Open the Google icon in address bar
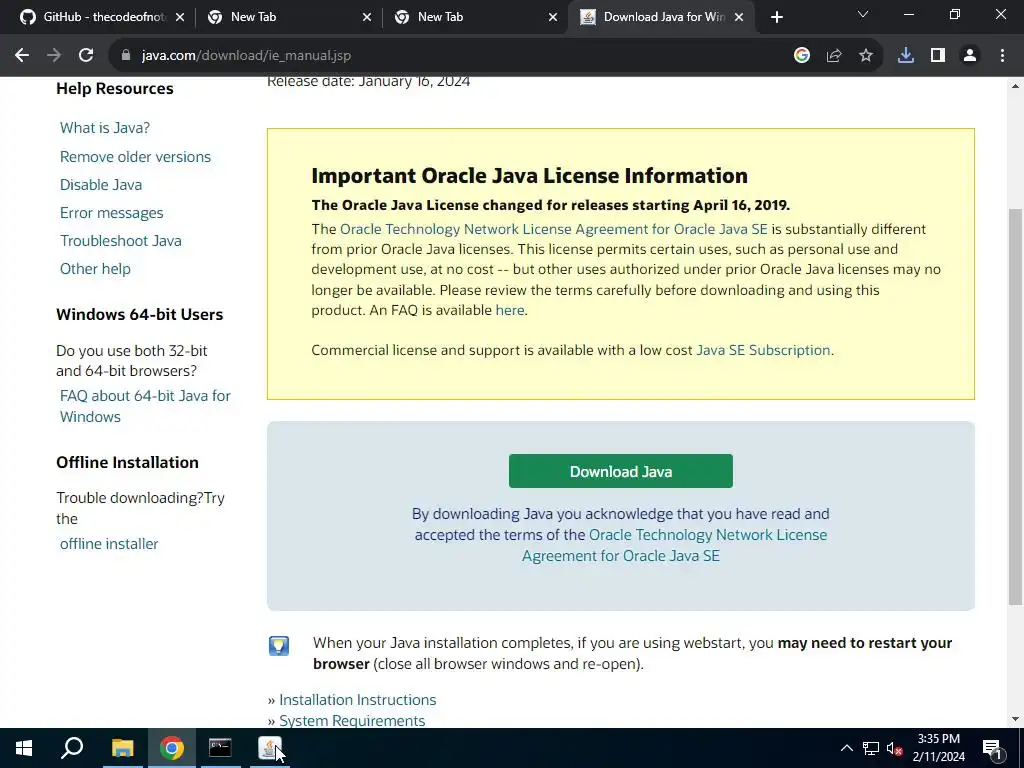Screen dimensions: 1024x768 [x=802, y=56]
